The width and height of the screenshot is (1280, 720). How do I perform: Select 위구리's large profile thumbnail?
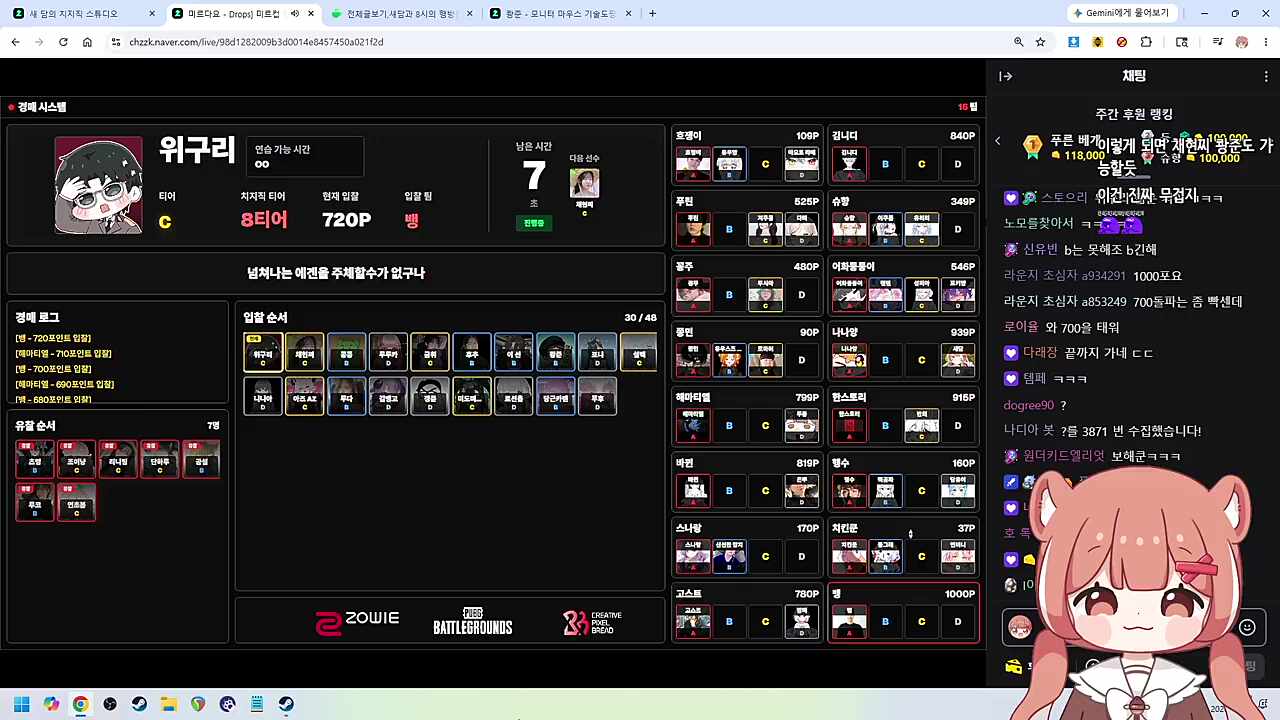(x=98, y=186)
